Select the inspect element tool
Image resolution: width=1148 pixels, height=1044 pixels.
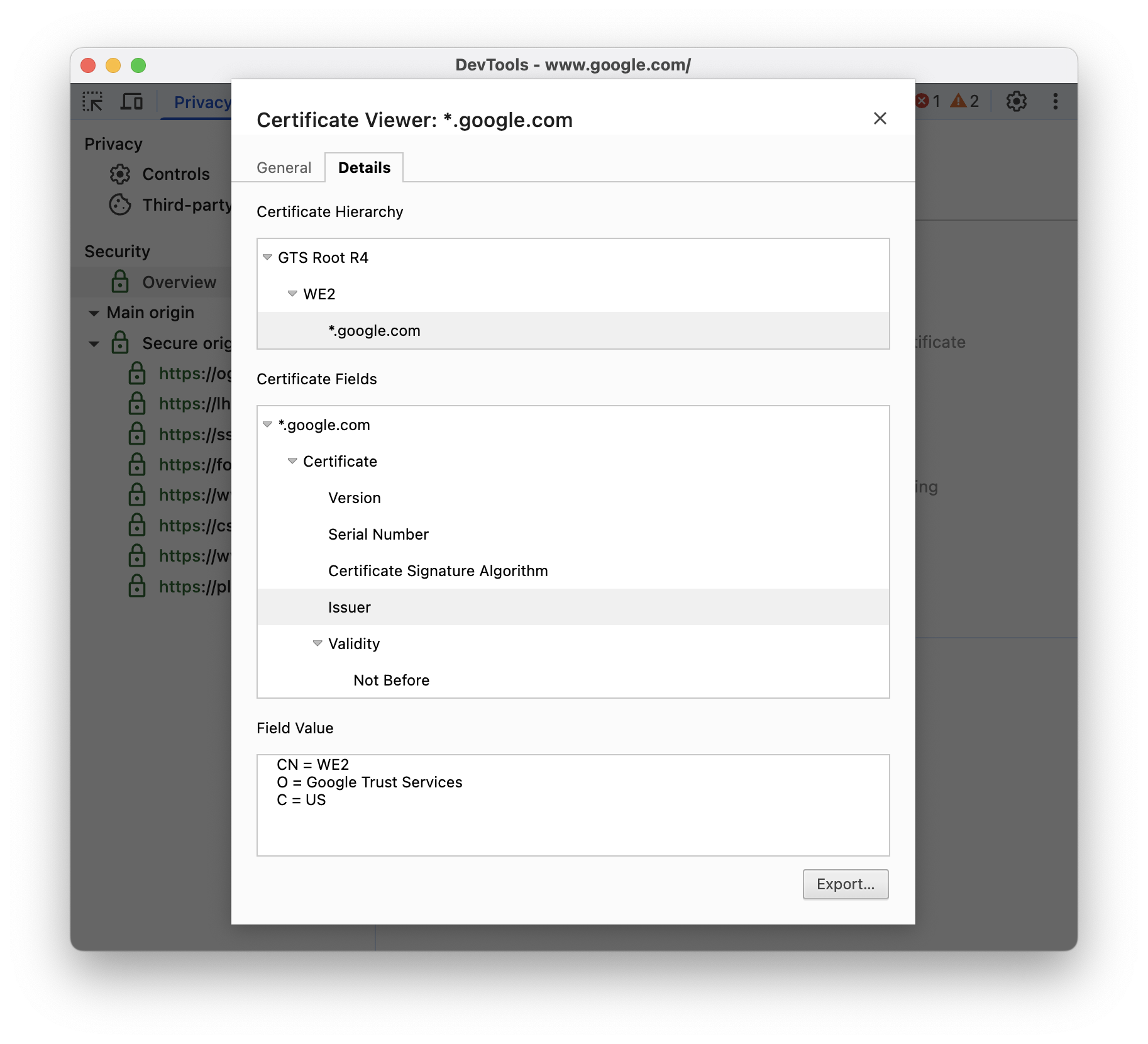coord(92,101)
